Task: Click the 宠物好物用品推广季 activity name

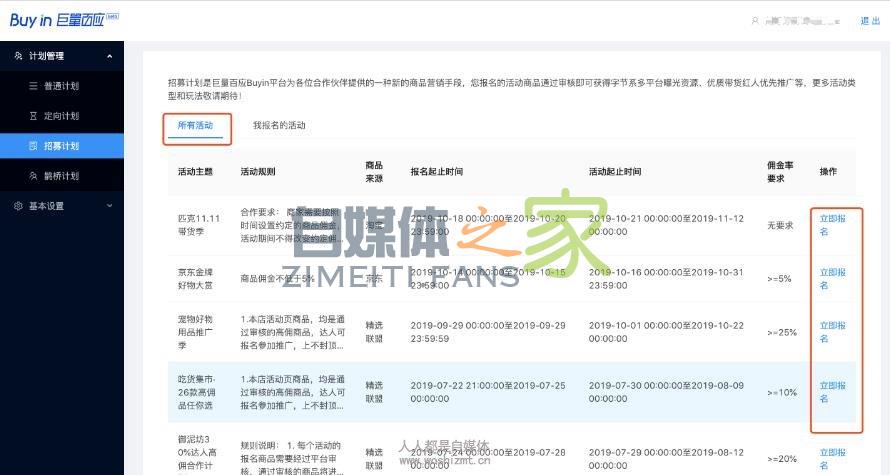Action: (x=195, y=332)
